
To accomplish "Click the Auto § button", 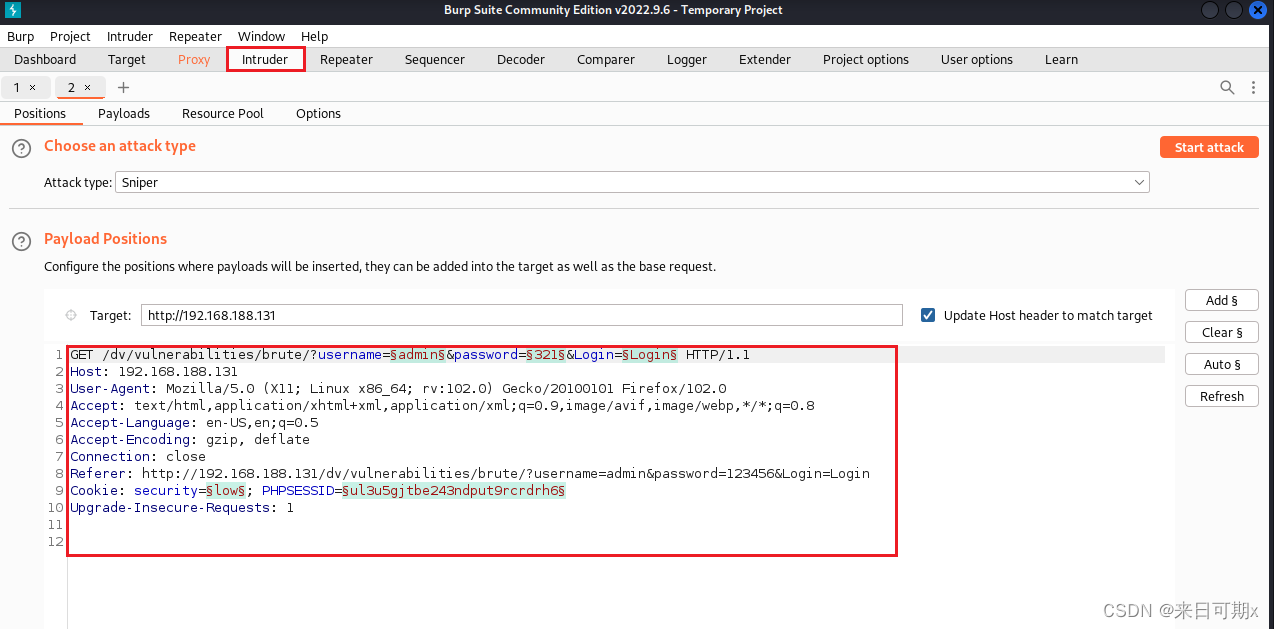I will click(1221, 364).
